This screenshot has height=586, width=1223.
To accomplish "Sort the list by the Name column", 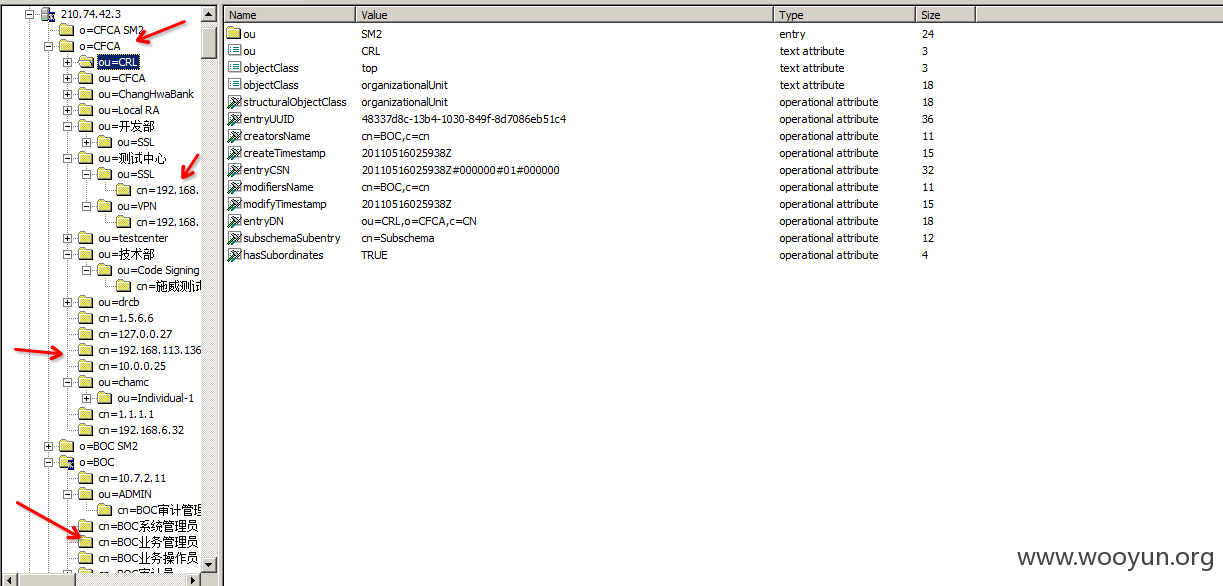I will click(290, 15).
